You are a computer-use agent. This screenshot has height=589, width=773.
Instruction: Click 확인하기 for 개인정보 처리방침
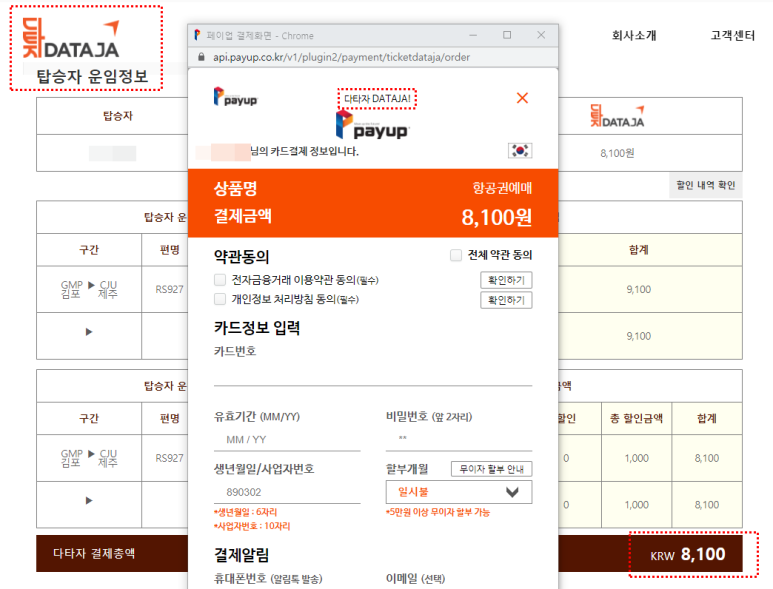tap(506, 300)
